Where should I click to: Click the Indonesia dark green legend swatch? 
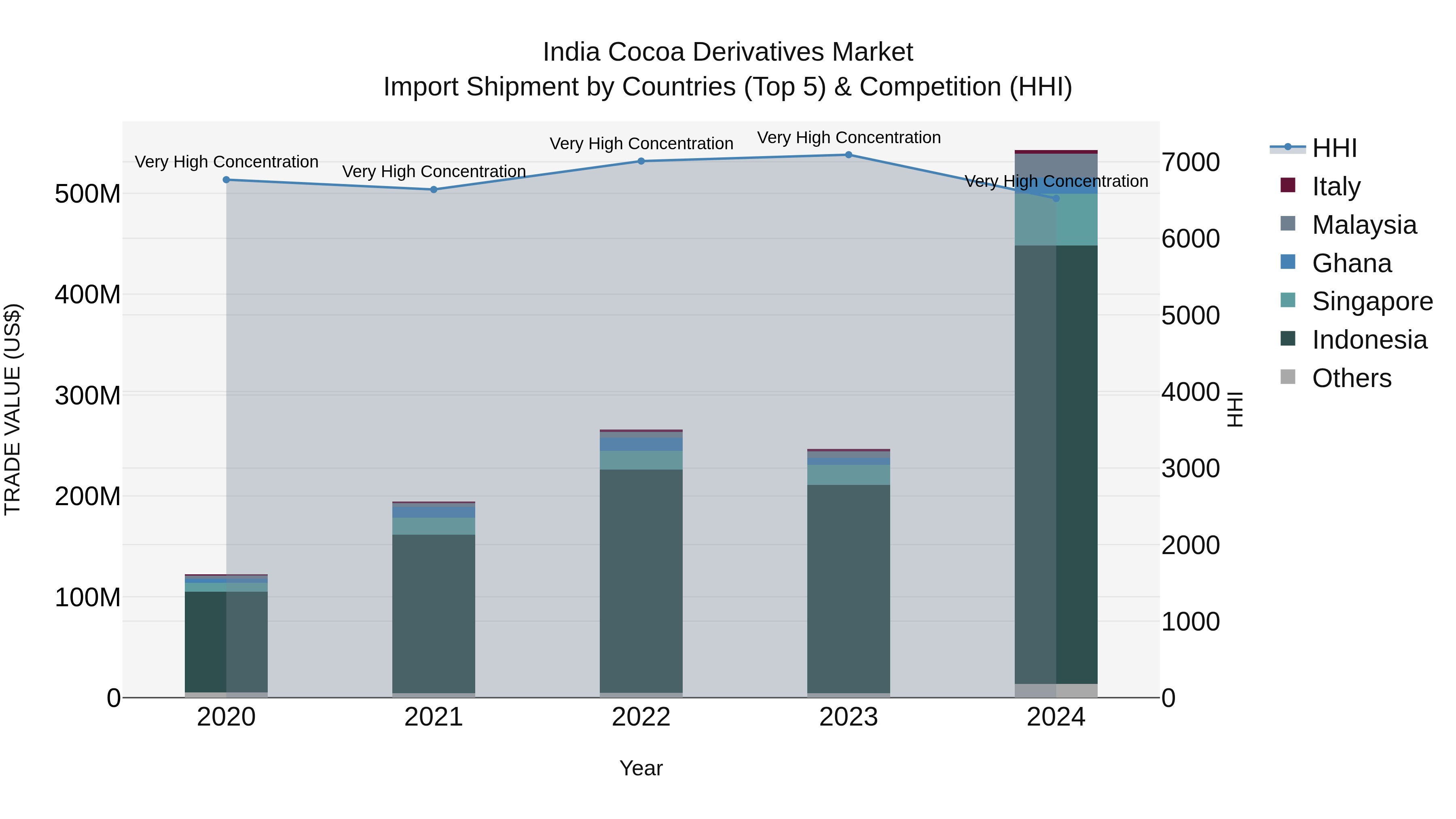[x=1288, y=339]
